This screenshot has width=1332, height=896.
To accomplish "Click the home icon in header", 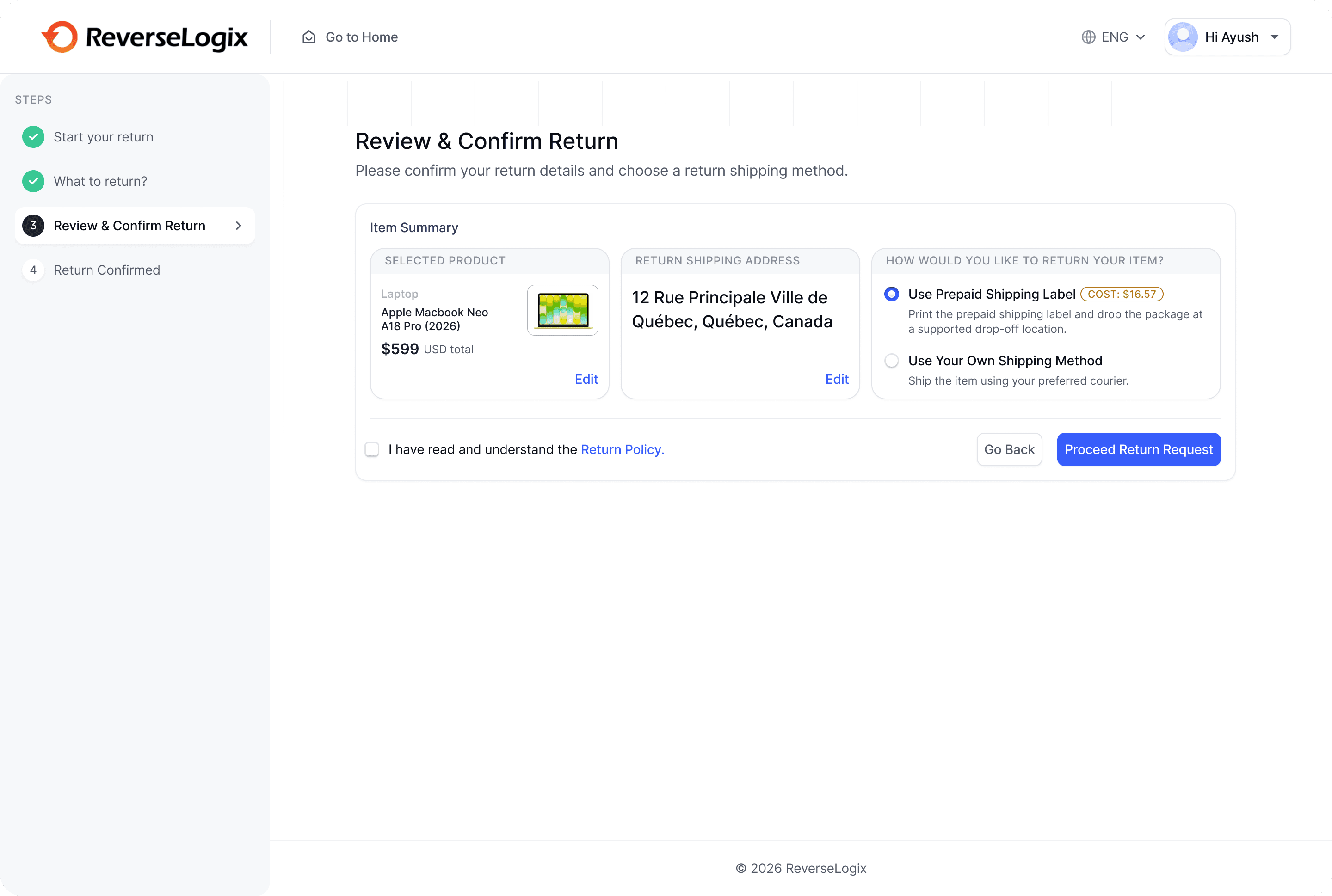I will [308, 37].
